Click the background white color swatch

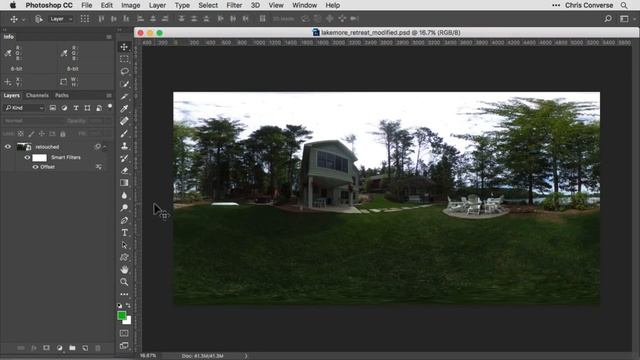(x=128, y=321)
